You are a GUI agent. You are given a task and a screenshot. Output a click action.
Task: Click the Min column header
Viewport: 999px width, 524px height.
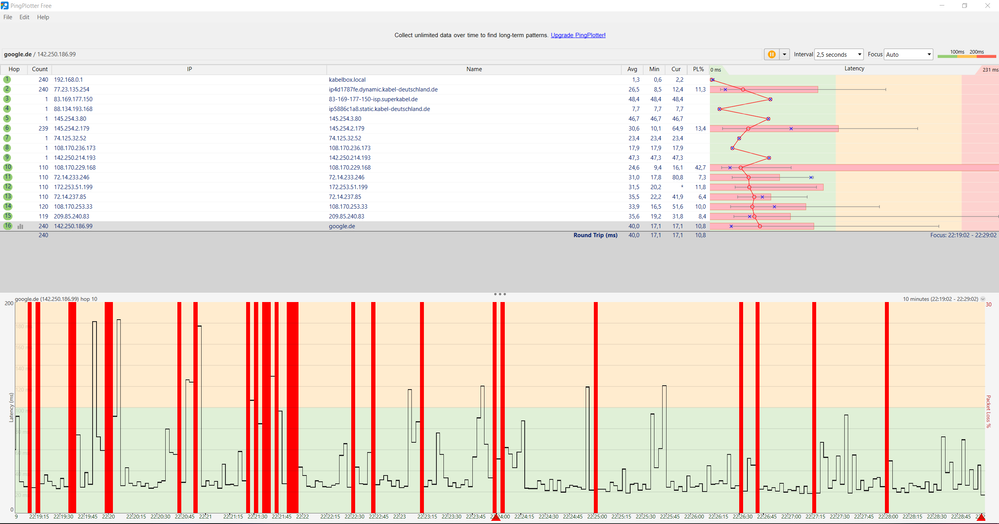coord(654,69)
